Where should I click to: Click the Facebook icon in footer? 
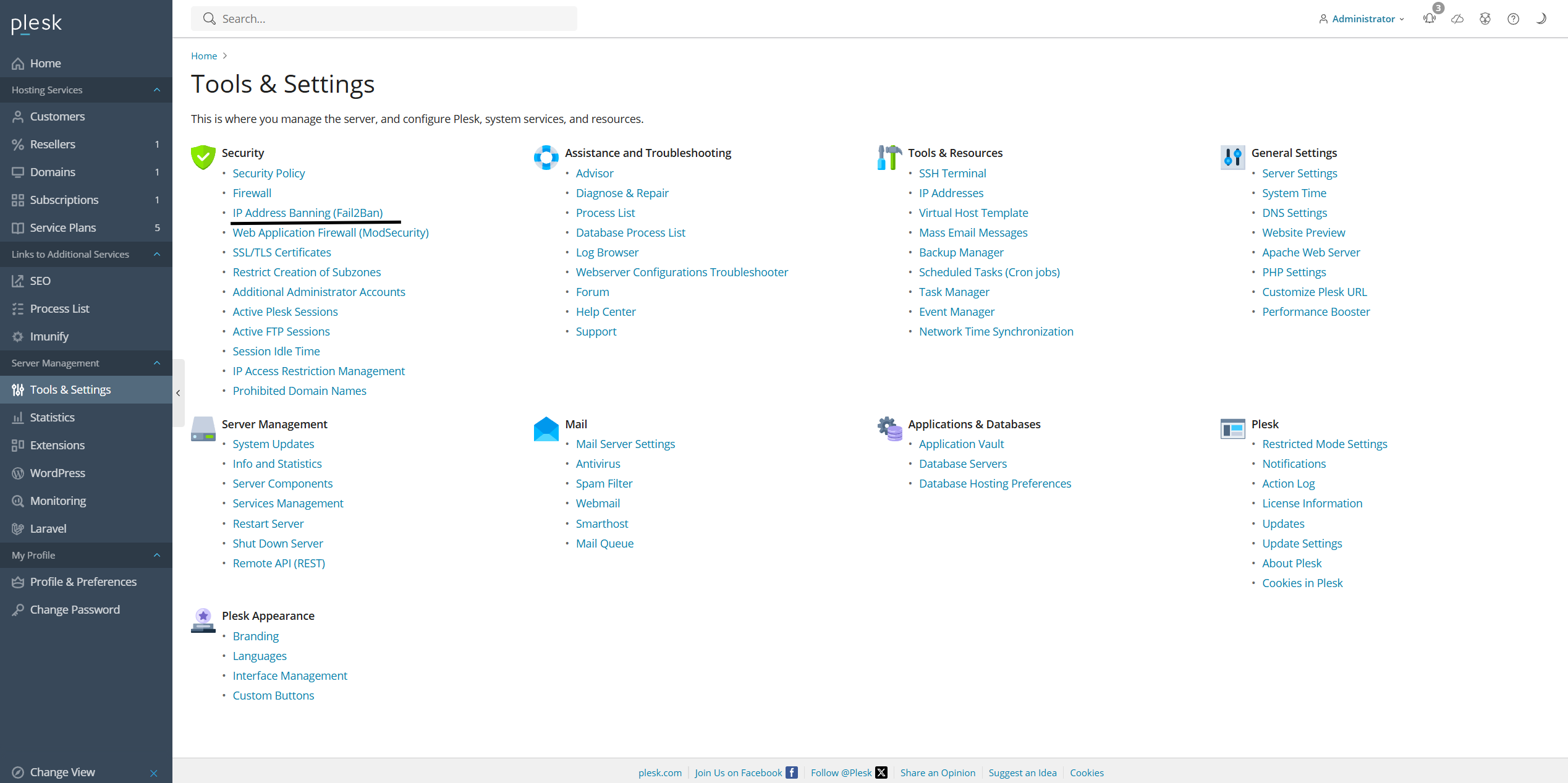pos(791,772)
